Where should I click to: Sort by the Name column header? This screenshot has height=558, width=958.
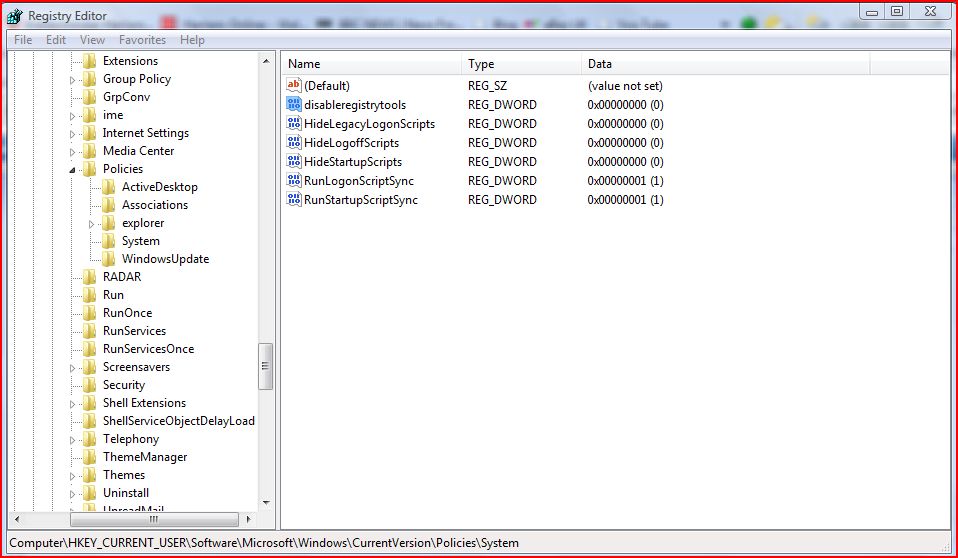[x=371, y=64]
